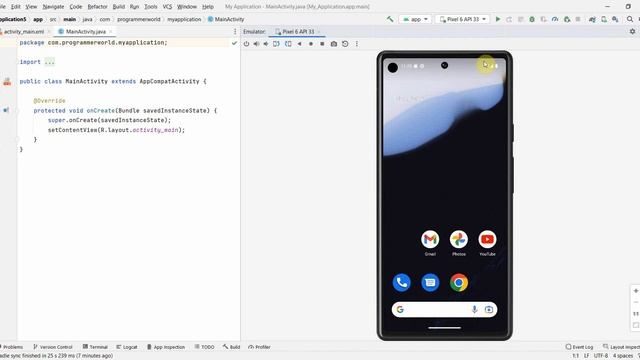The height and width of the screenshot is (360, 640).
Task: Tap Google Lens icon in search bar
Action: (x=489, y=309)
